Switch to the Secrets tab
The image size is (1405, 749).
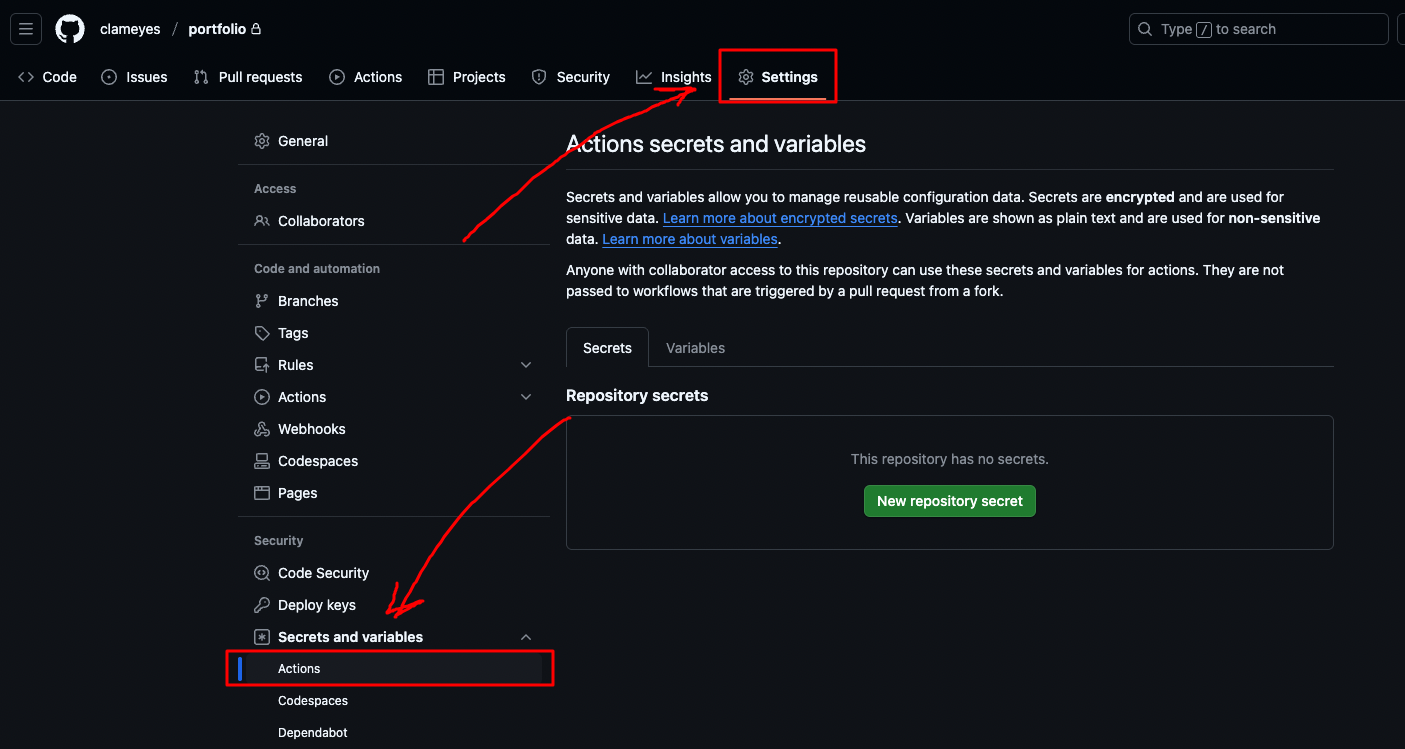(x=607, y=348)
